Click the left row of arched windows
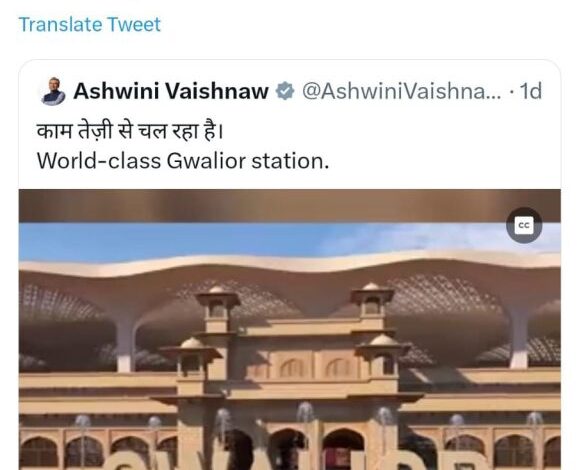 pyautogui.click(x=98, y=452)
